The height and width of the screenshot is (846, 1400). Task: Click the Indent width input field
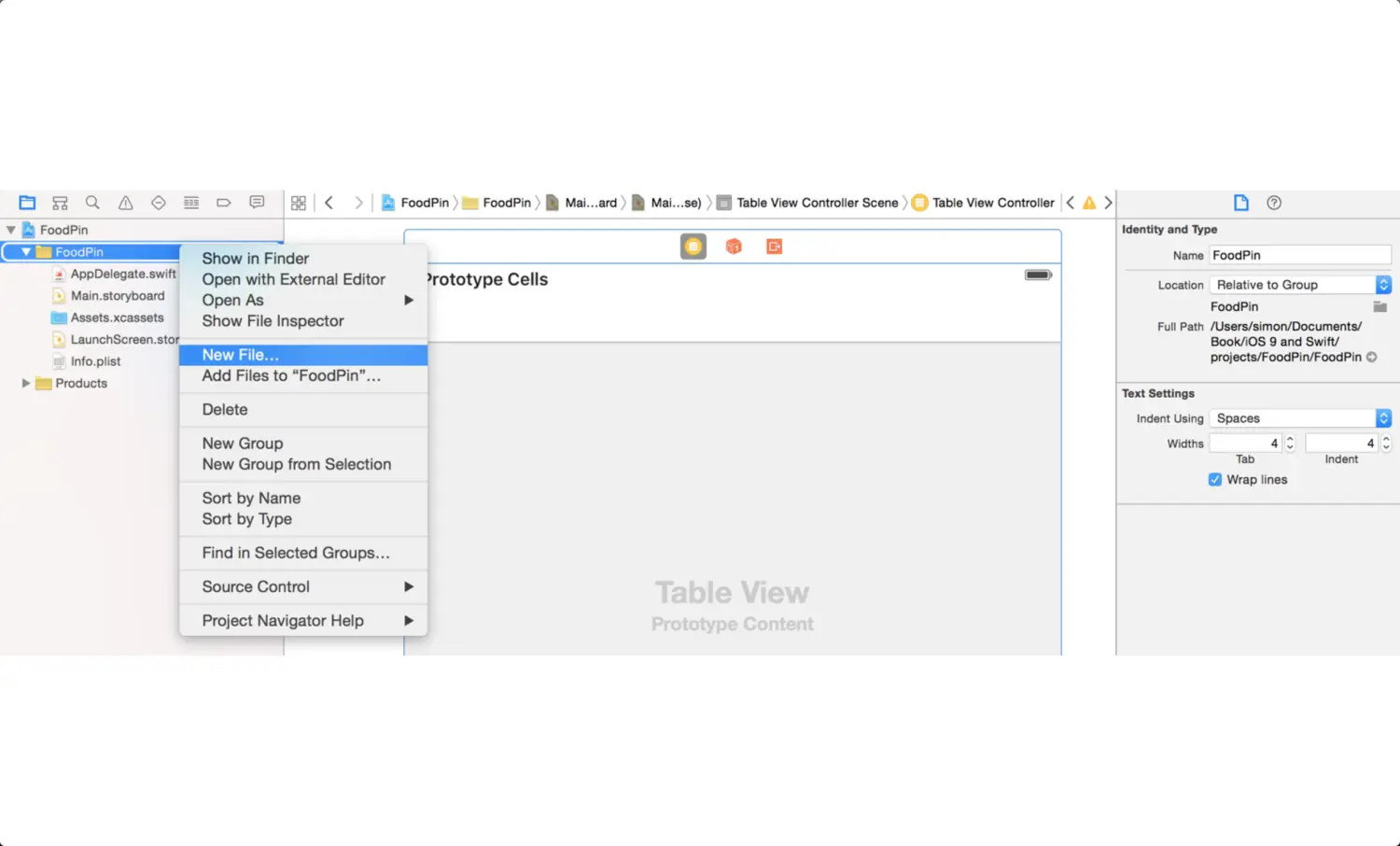(1342, 444)
